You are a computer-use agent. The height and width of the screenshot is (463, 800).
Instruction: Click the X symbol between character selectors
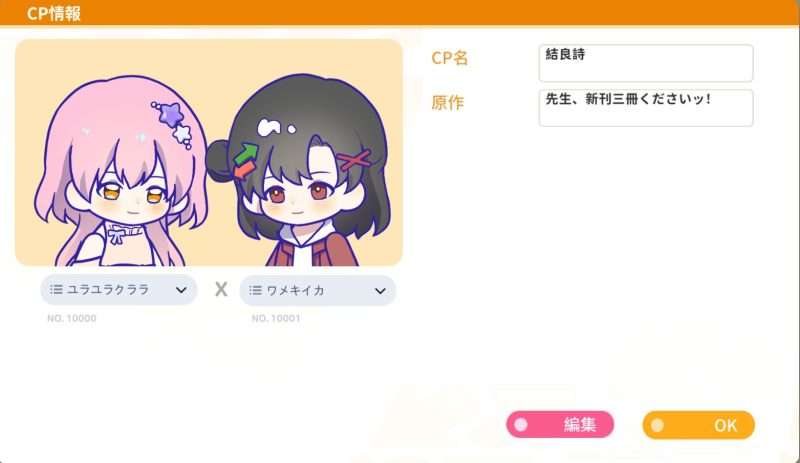tap(221, 289)
